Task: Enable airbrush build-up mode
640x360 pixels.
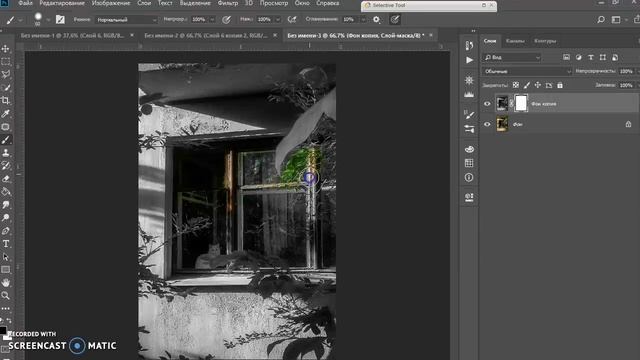Action: coord(292,20)
